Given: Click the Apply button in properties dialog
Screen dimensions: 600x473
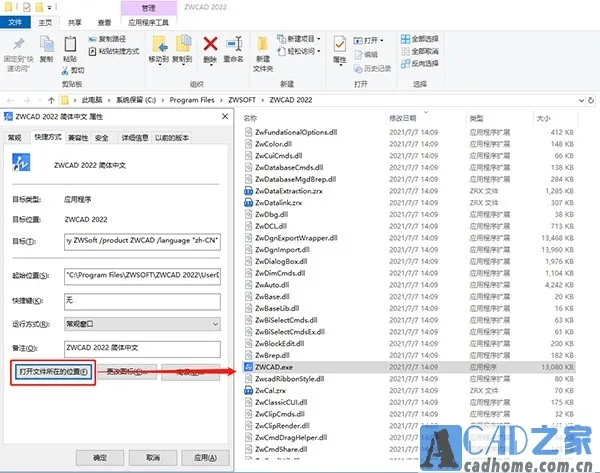Looking at the screenshot, I should (205, 457).
